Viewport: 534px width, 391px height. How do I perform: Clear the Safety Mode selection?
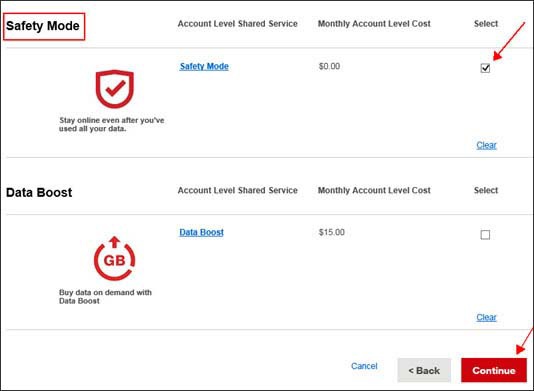tap(486, 145)
